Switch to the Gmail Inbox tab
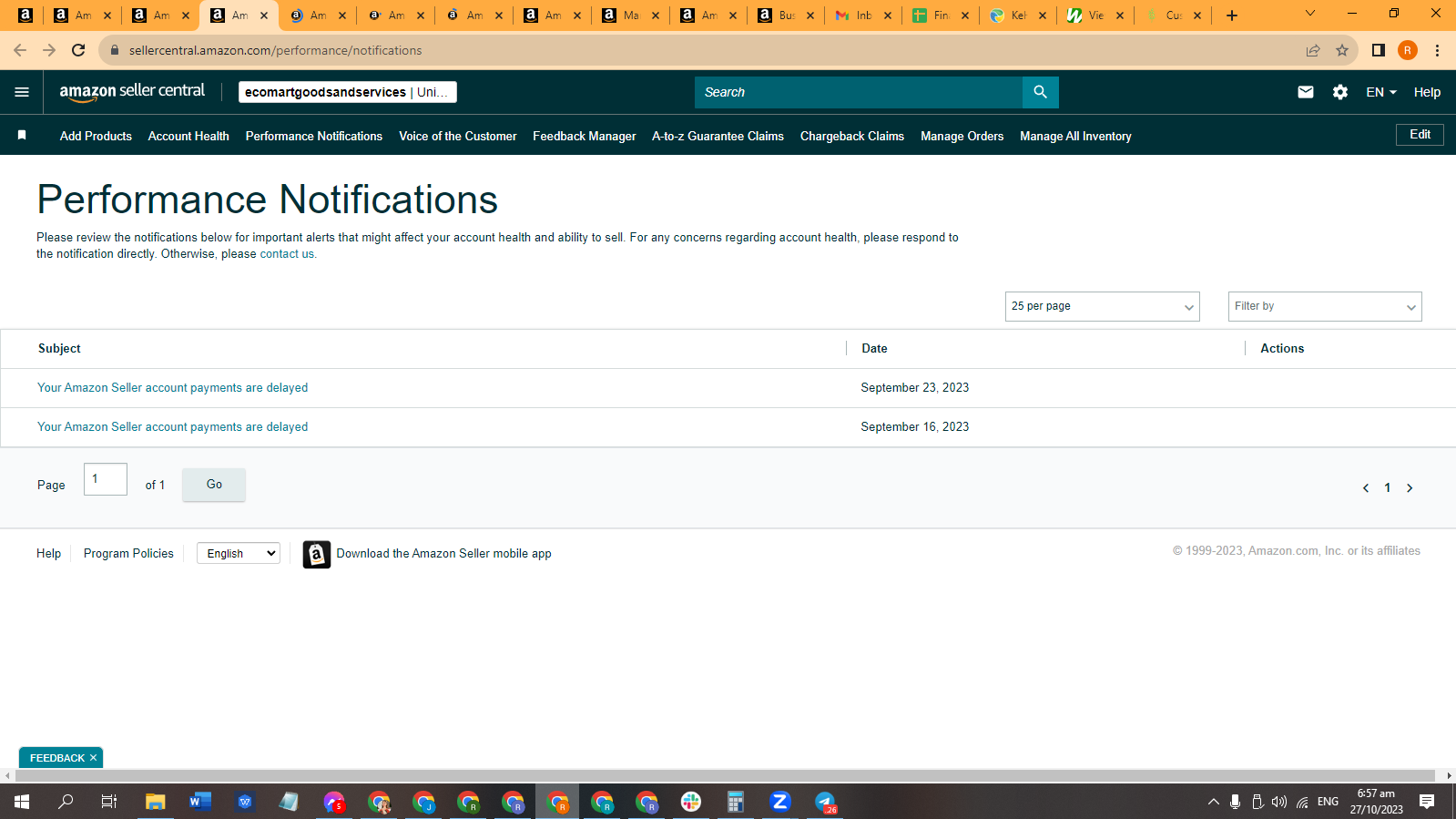The width and height of the screenshot is (1456, 819). coord(863,15)
